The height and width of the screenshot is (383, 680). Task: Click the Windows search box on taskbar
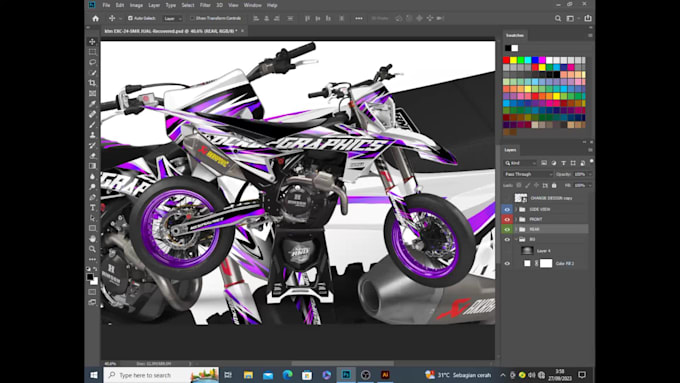161,375
